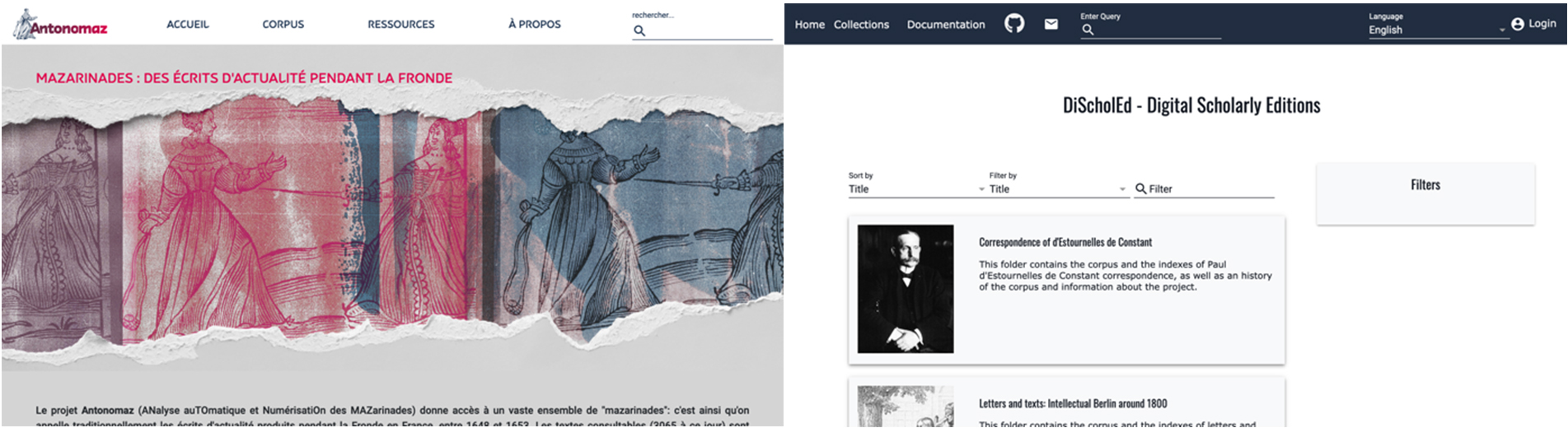Open the À PROPOS menu item

tap(535, 25)
